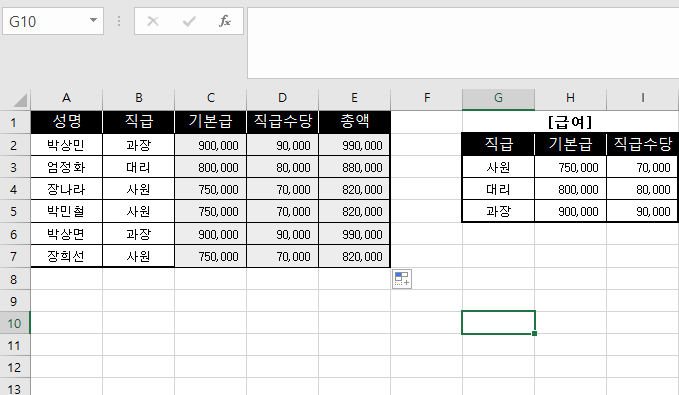Click the cell with name 박민철

tap(66, 211)
